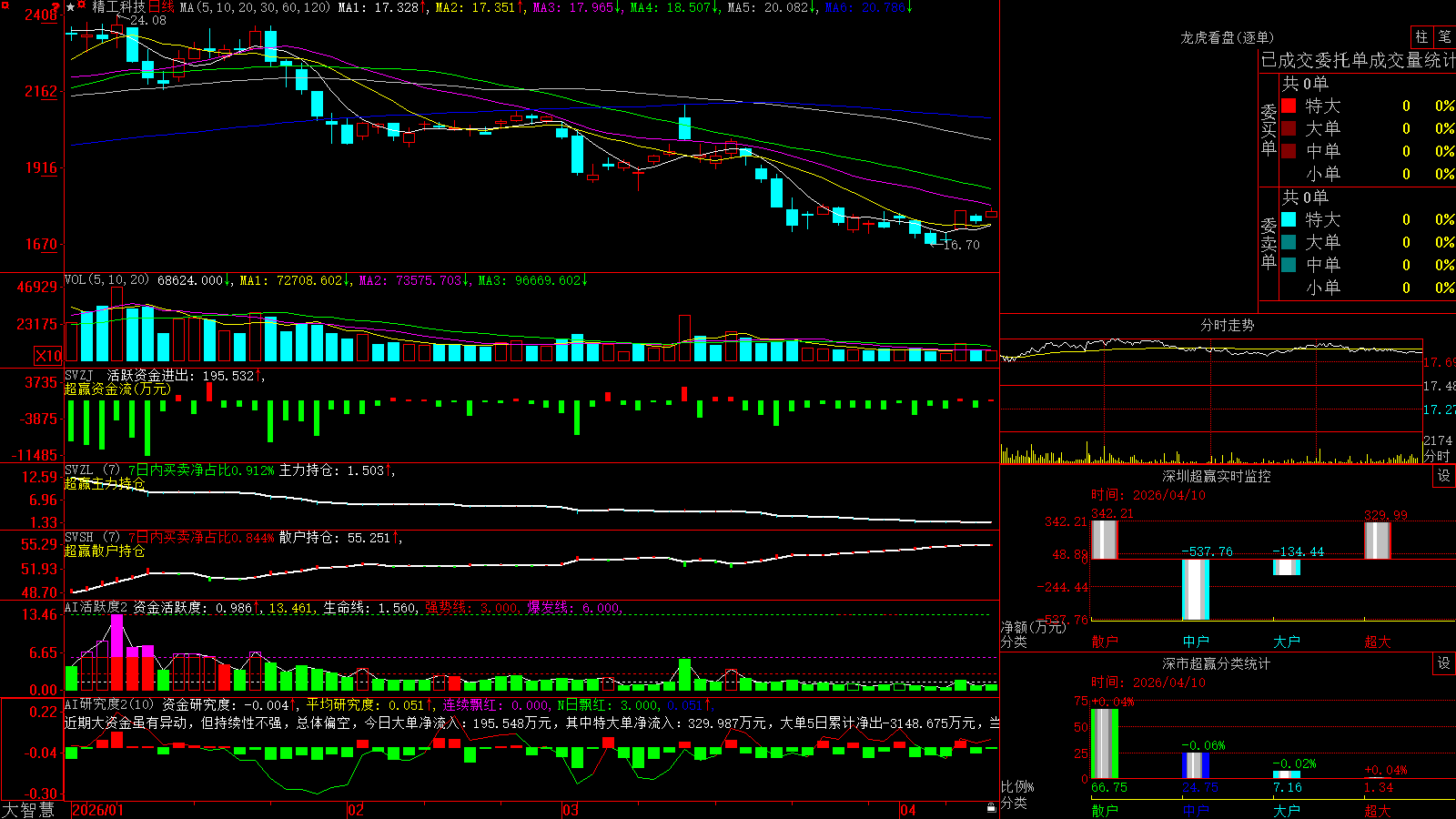Viewport: 1456px width, 819px height.
Task: Click the 2026/01 timeline marker
Action: (x=97, y=810)
